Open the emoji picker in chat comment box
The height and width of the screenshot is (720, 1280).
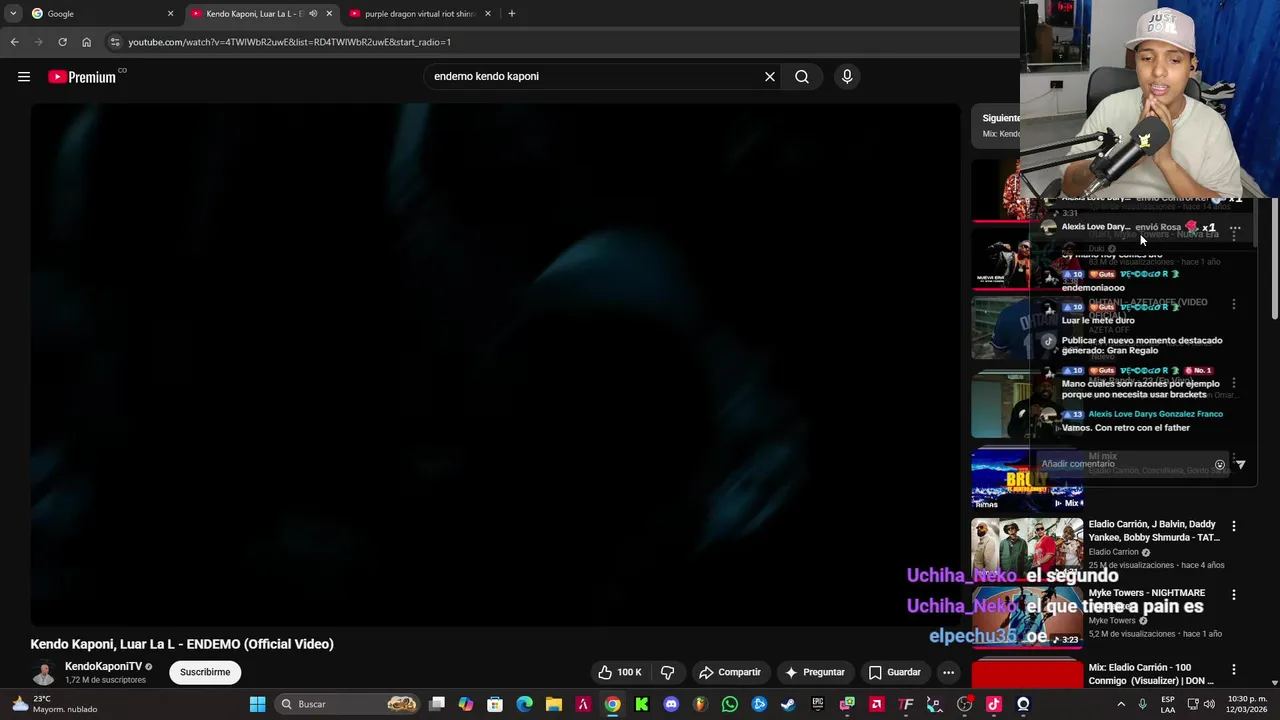tap(1219, 465)
